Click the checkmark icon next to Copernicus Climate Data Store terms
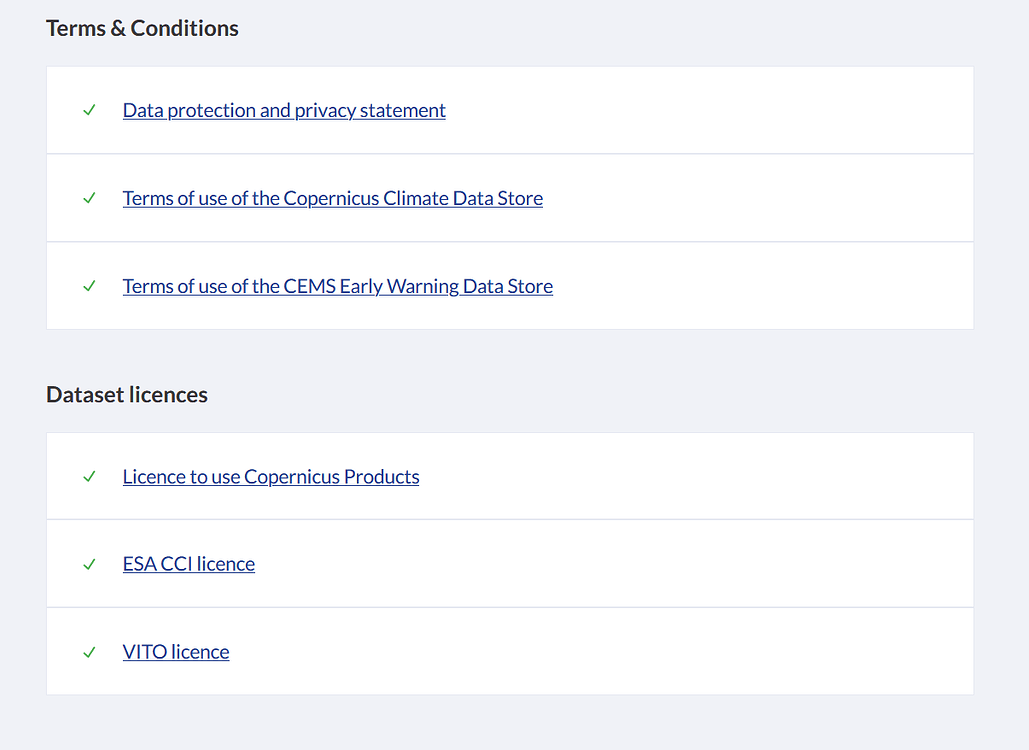 88,198
